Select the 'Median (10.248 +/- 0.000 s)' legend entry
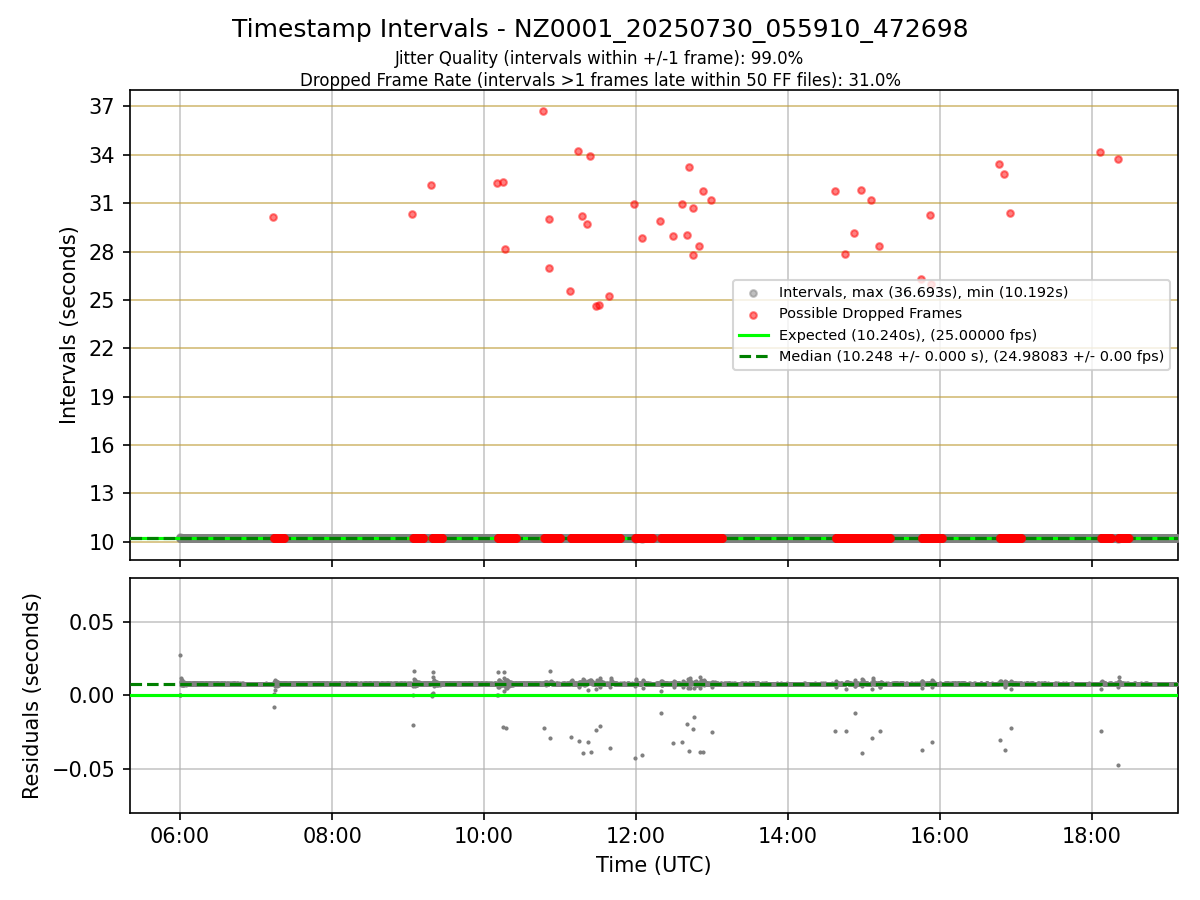Image resolution: width=1200 pixels, height=900 pixels. click(x=971, y=356)
